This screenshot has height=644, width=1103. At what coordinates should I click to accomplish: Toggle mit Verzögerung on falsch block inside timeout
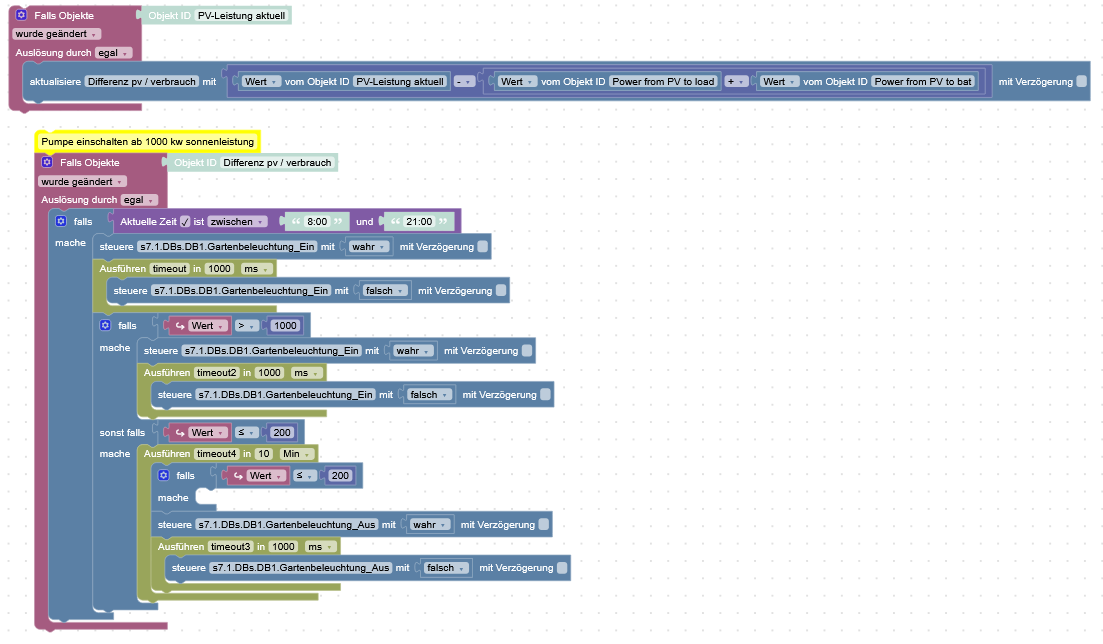[501, 290]
